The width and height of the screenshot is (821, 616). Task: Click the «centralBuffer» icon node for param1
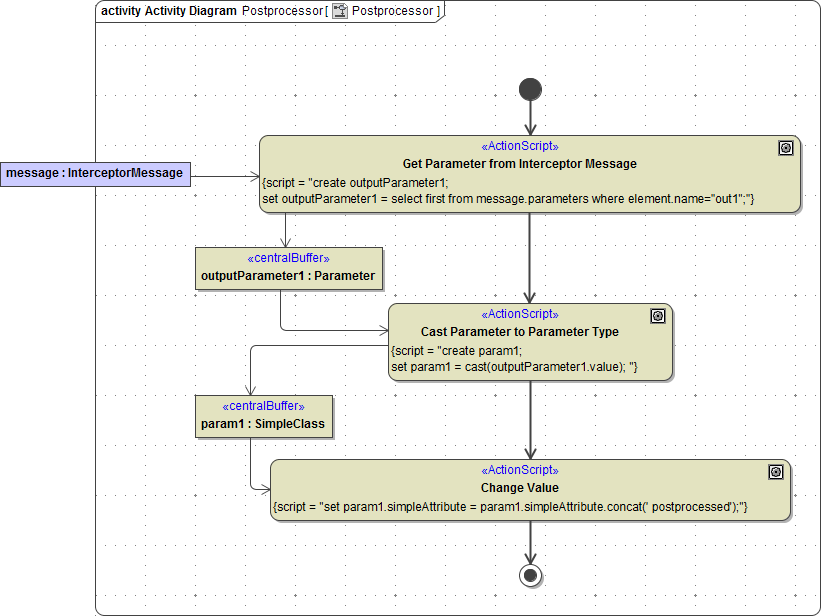coord(264,415)
